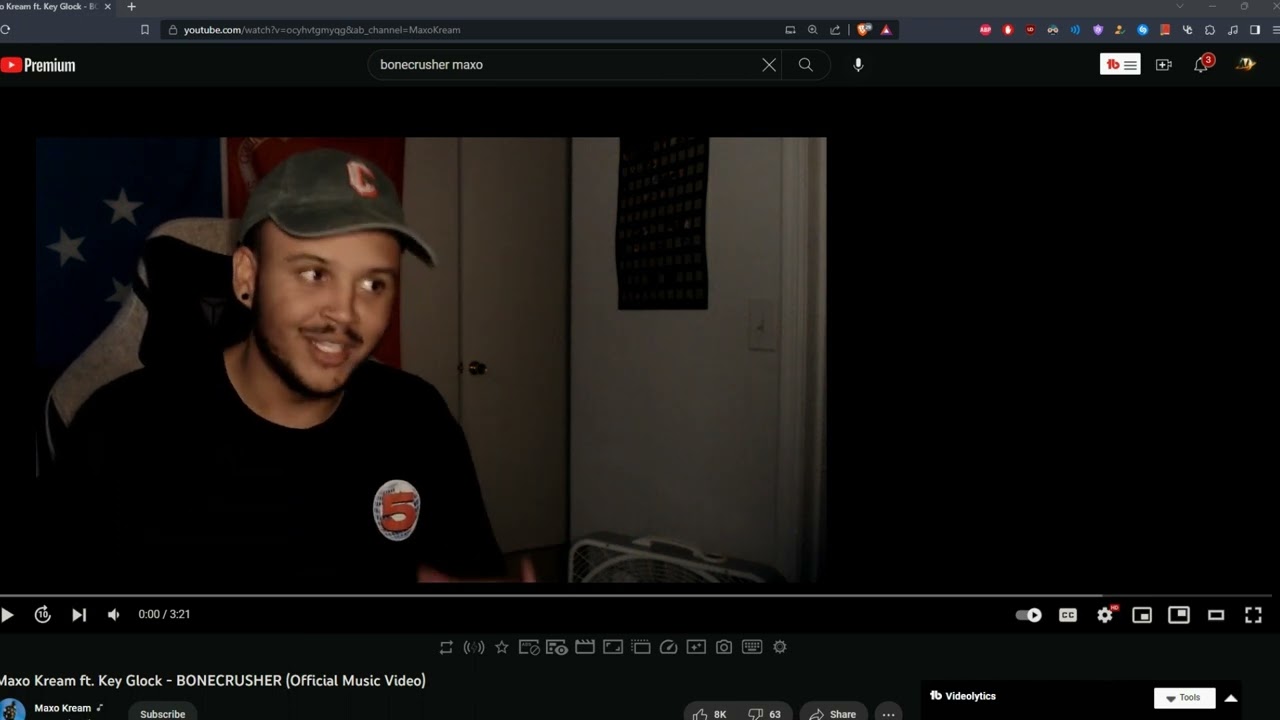Click the resize player icon
Screen dimensions: 1280x720
[x=613, y=647]
